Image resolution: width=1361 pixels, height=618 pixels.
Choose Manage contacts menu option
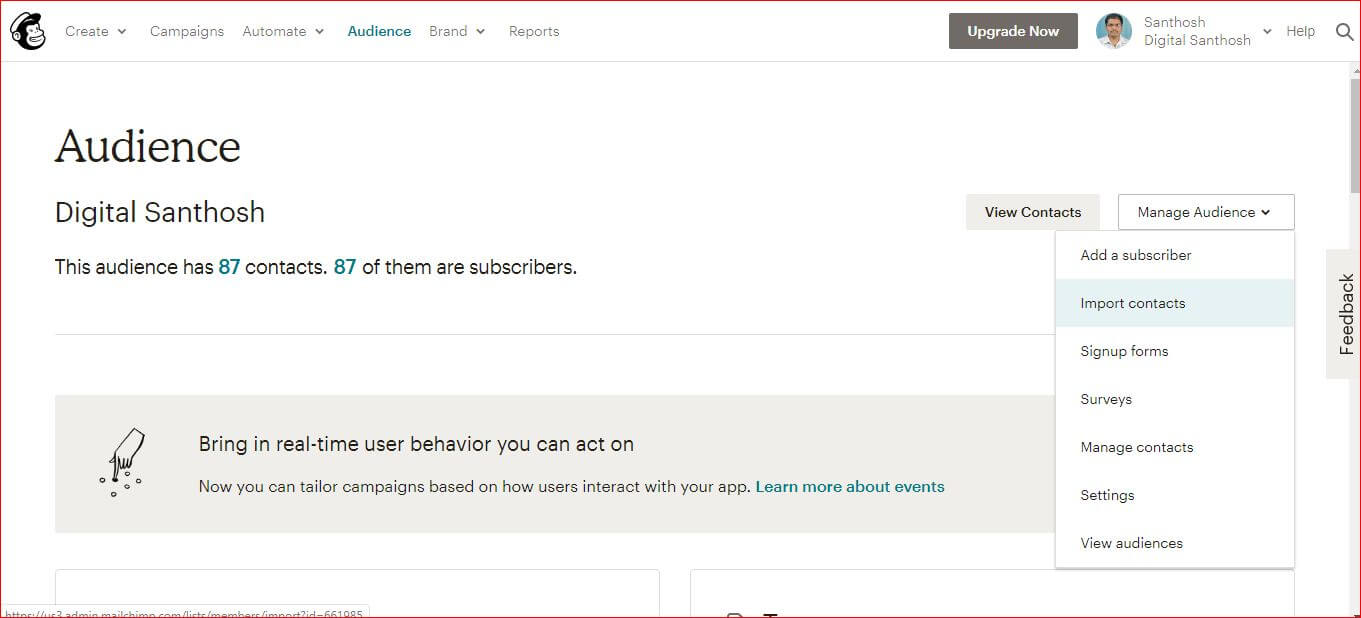tap(1175, 447)
